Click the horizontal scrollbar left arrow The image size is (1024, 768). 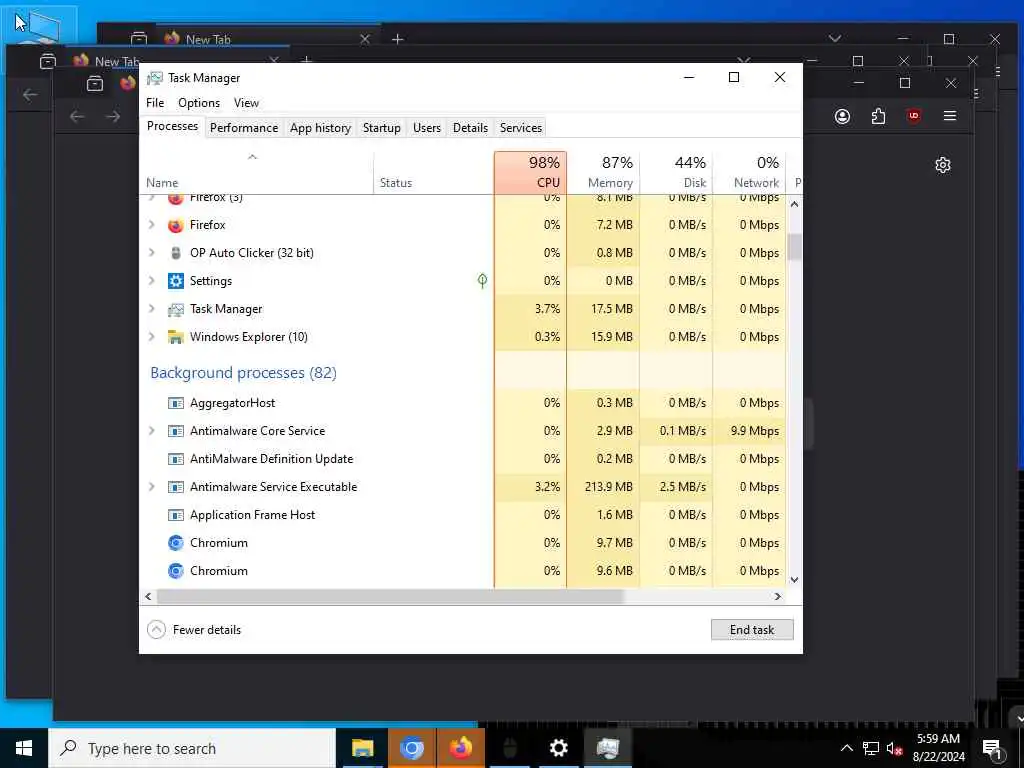[x=148, y=596]
